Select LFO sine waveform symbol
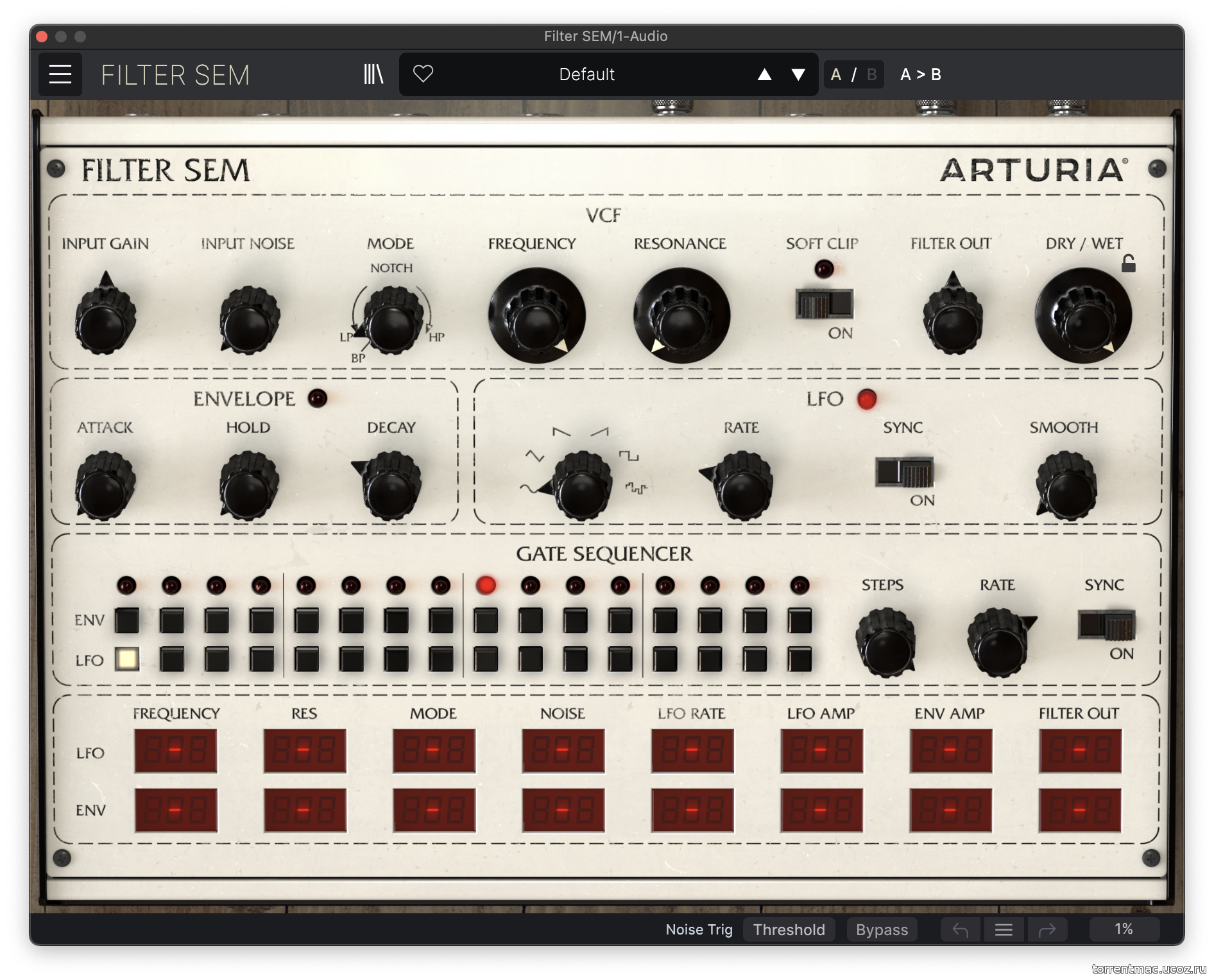Screen dimensions: 1214x980 tap(529, 489)
